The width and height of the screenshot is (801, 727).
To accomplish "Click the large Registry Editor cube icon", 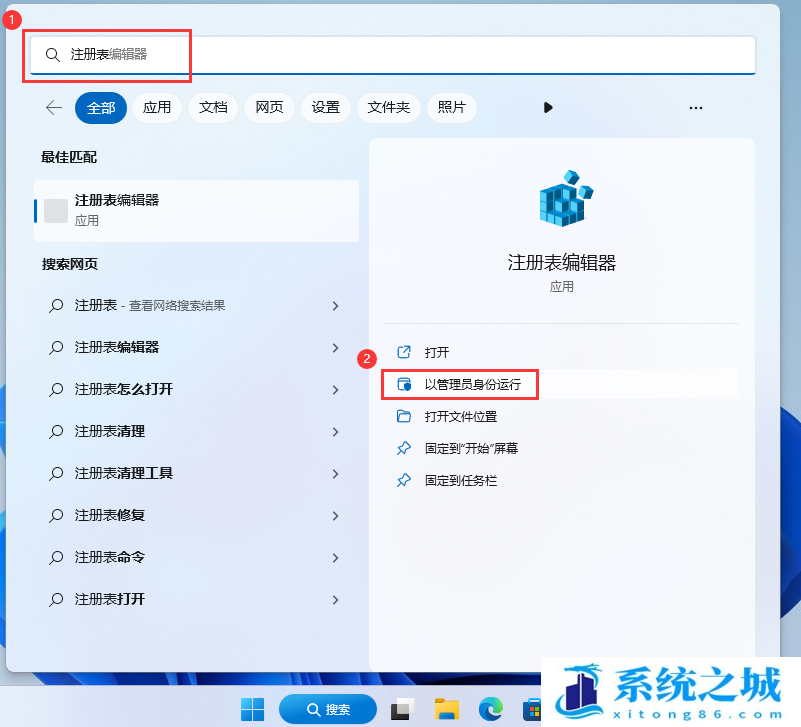I will tap(561, 198).
